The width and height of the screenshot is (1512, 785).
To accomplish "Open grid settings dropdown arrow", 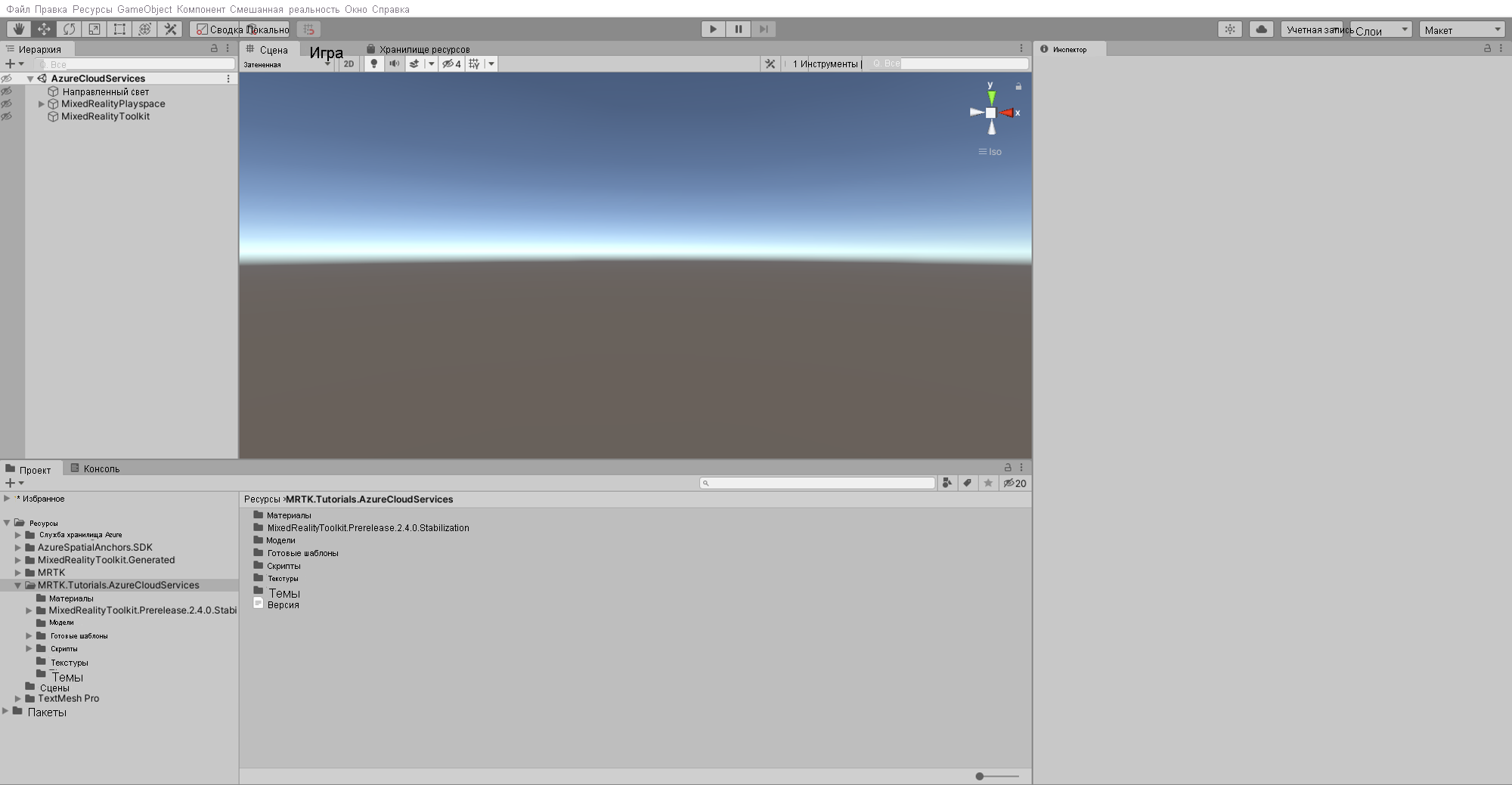I will click(491, 63).
